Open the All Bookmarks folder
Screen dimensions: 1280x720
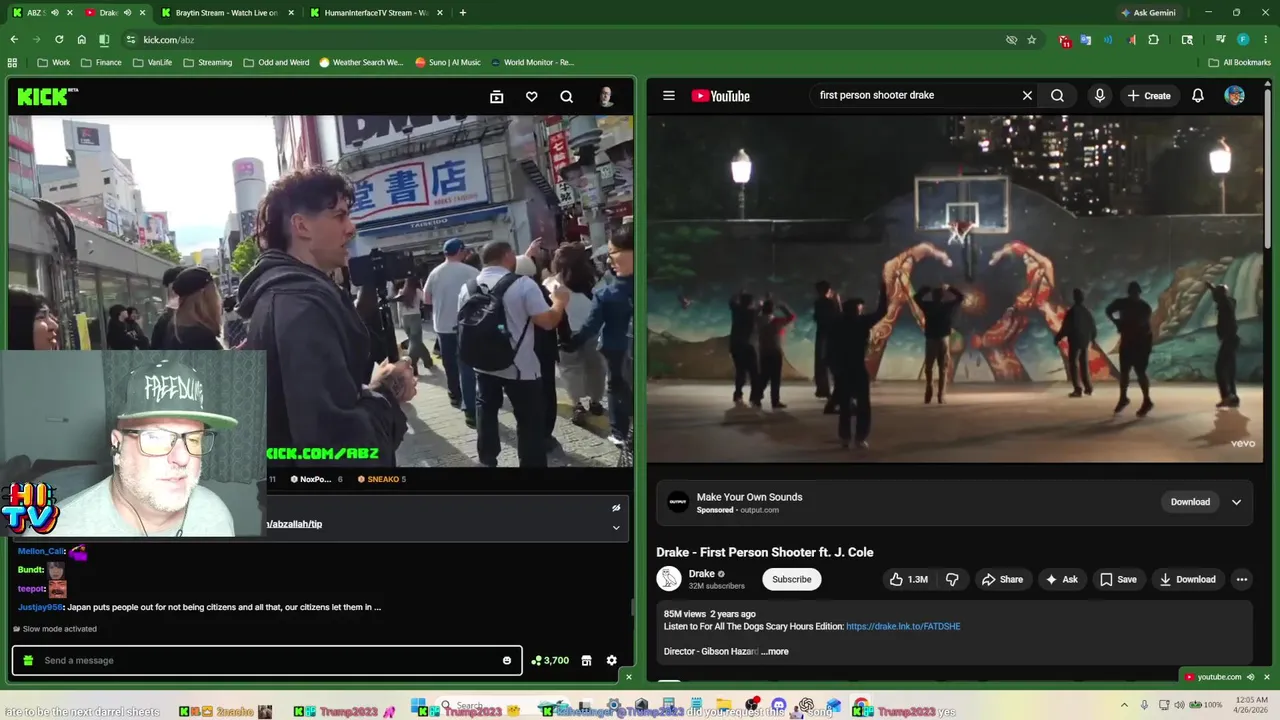point(1240,62)
